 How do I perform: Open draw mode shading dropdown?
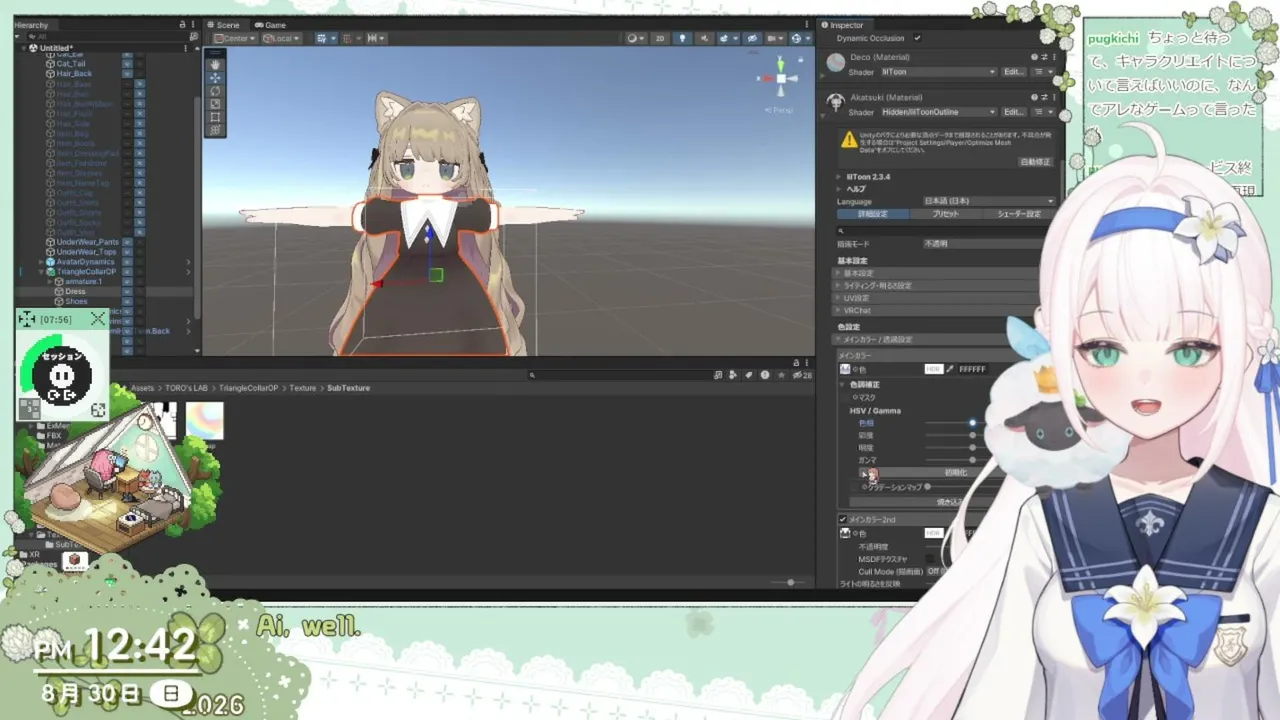(x=636, y=38)
